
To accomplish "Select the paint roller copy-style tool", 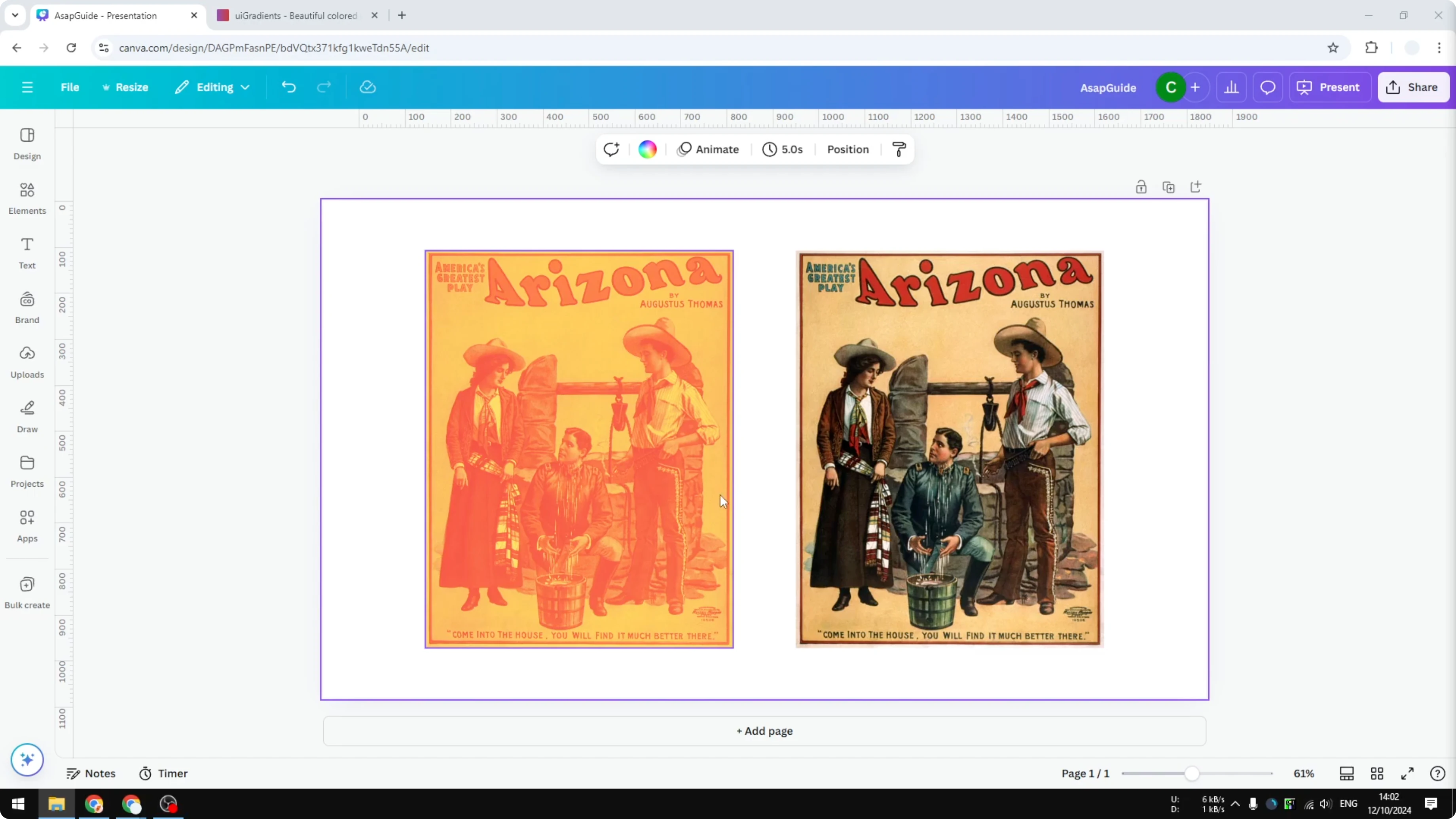I will tap(899, 149).
